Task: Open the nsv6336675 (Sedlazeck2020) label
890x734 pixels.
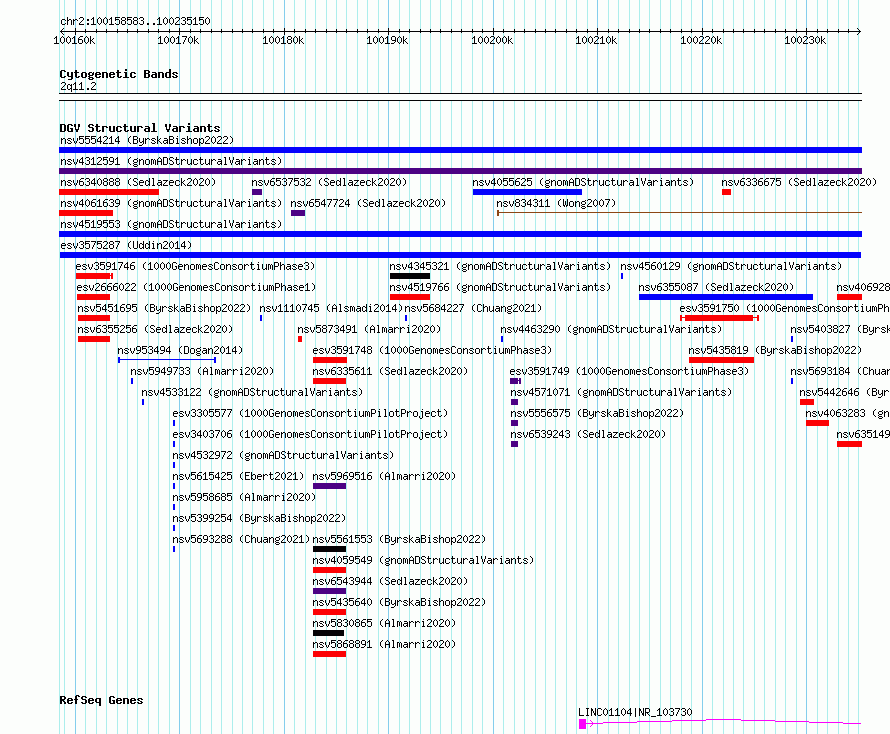Action: pos(799,182)
